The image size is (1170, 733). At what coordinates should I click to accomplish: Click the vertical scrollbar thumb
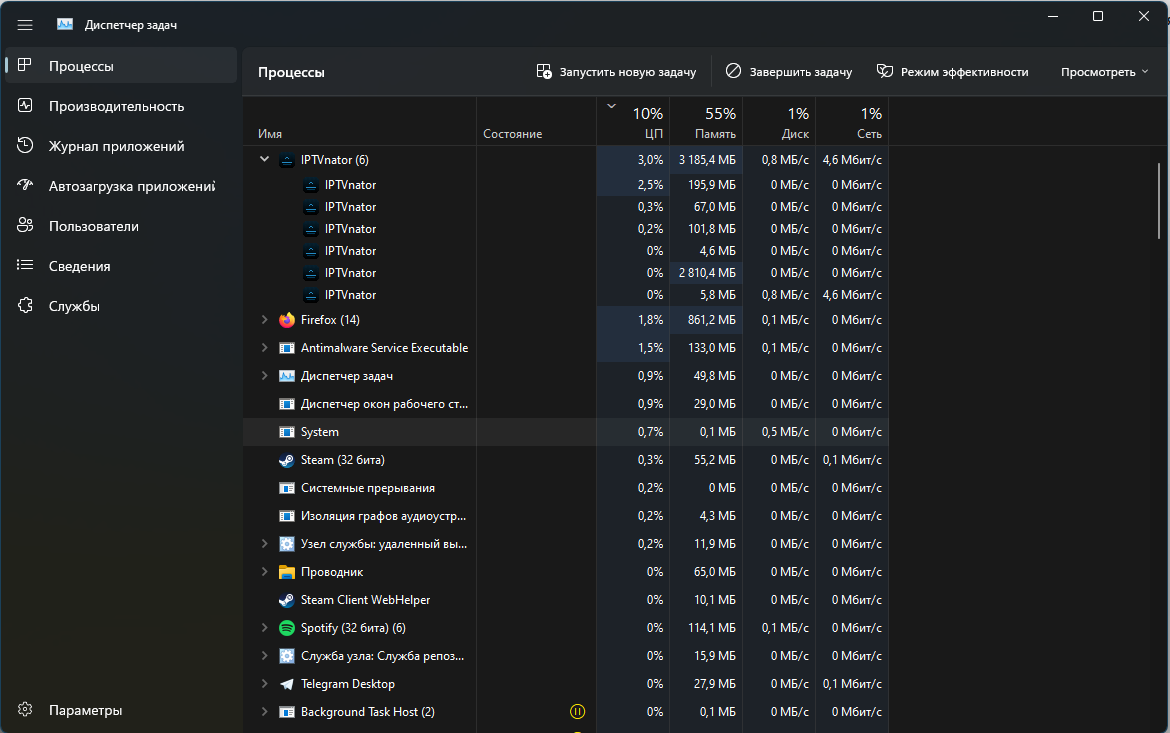1159,200
